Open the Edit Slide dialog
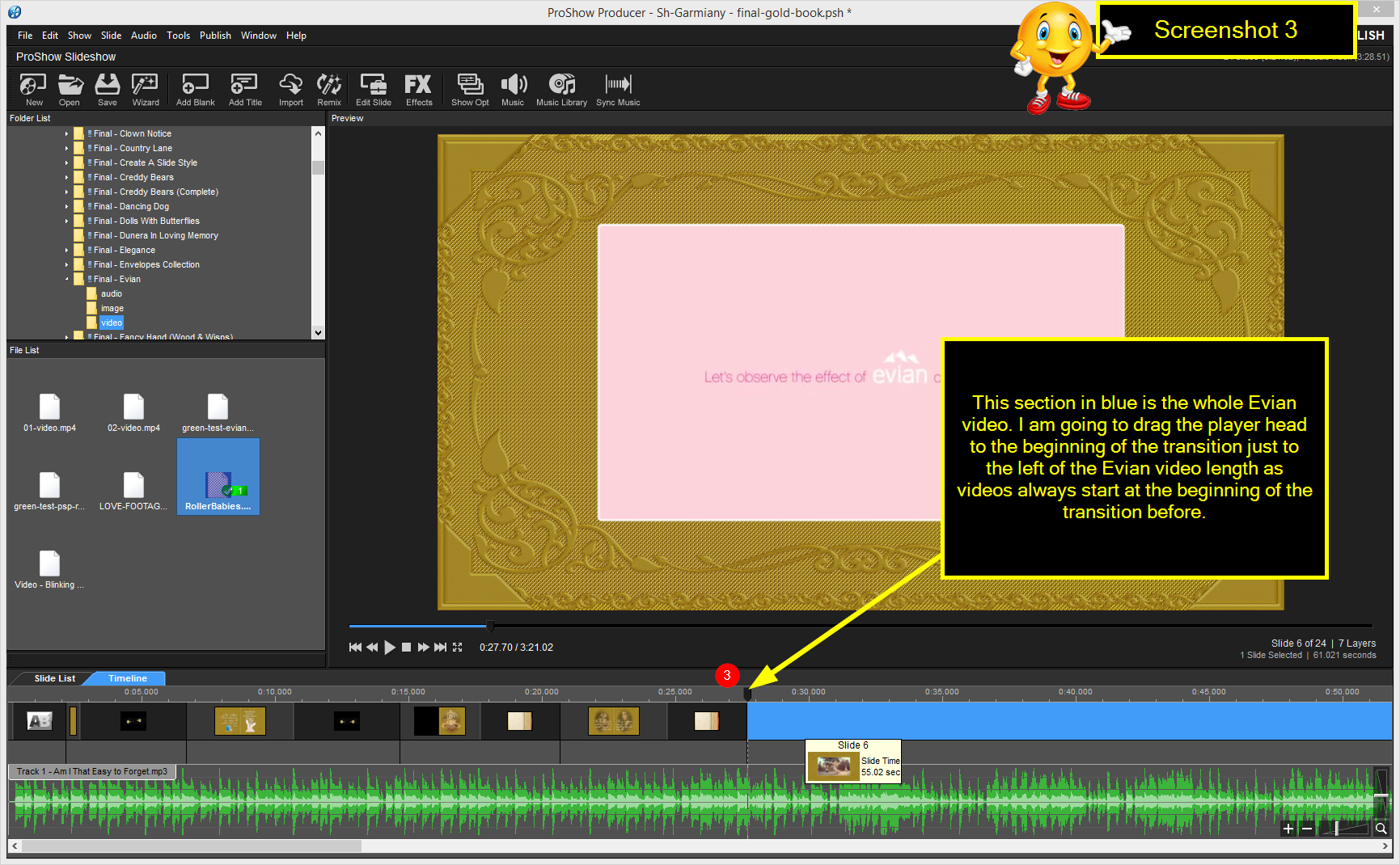 pyautogui.click(x=374, y=90)
